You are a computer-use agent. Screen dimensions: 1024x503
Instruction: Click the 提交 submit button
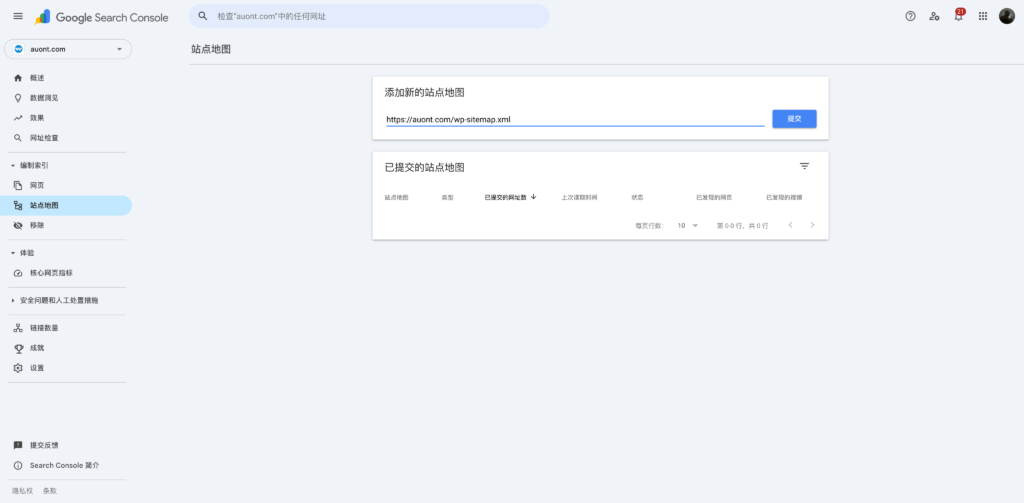pos(794,119)
